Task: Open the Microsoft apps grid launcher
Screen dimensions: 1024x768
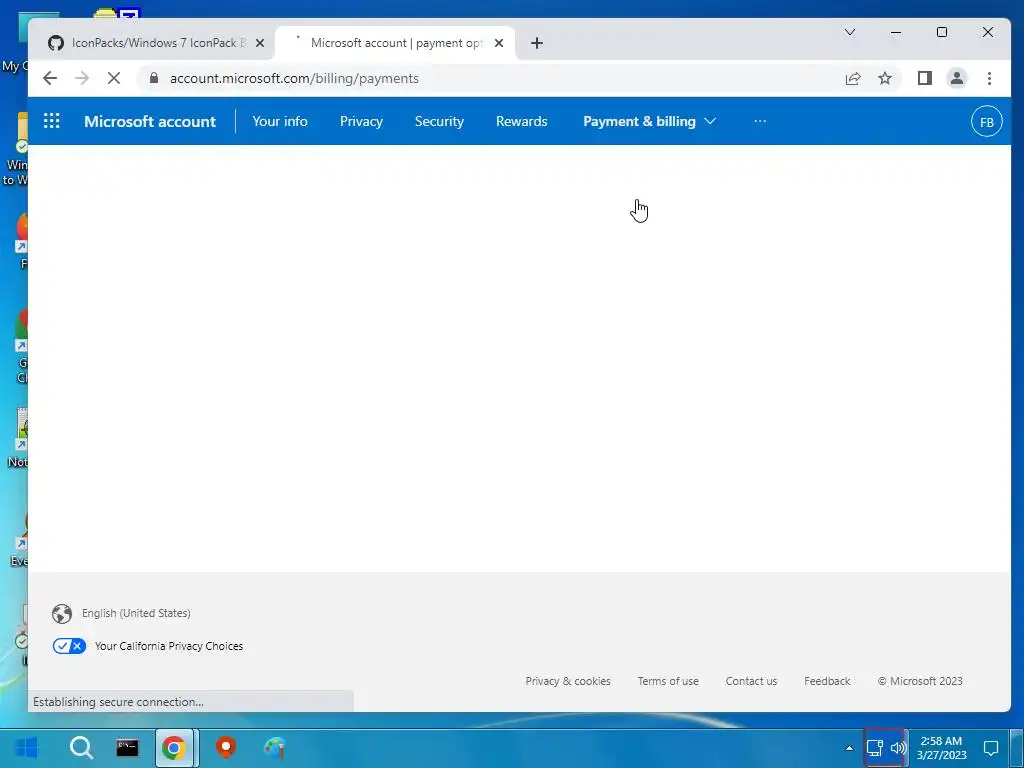Action: pos(52,121)
